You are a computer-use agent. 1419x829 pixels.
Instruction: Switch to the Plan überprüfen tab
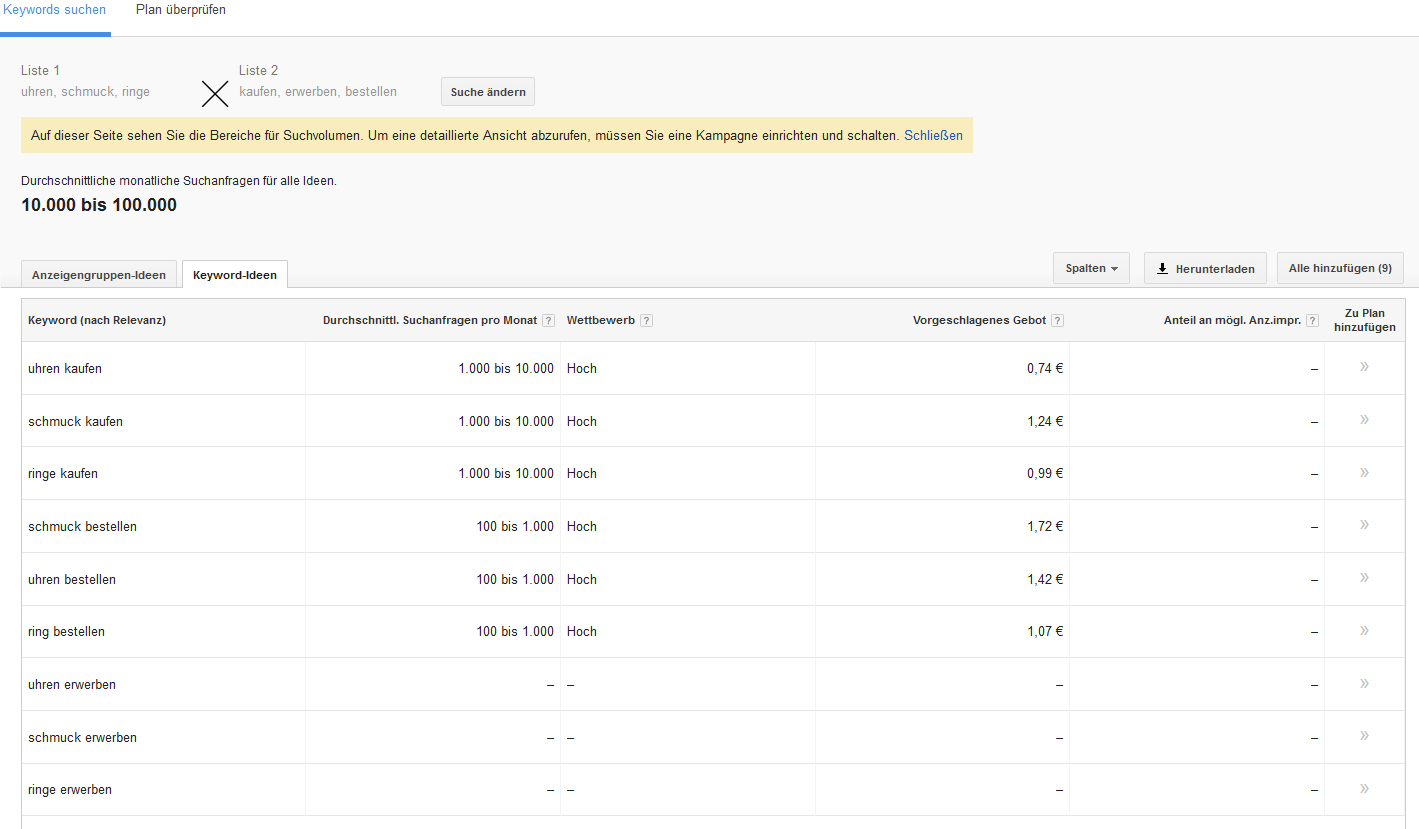click(180, 9)
